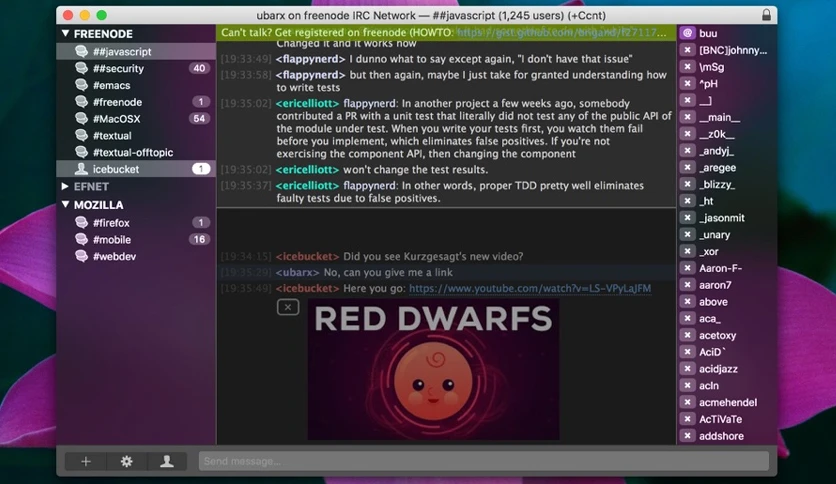The image size is (836, 484).
Task: Select the #webdev channel
Action: click(136, 256)
